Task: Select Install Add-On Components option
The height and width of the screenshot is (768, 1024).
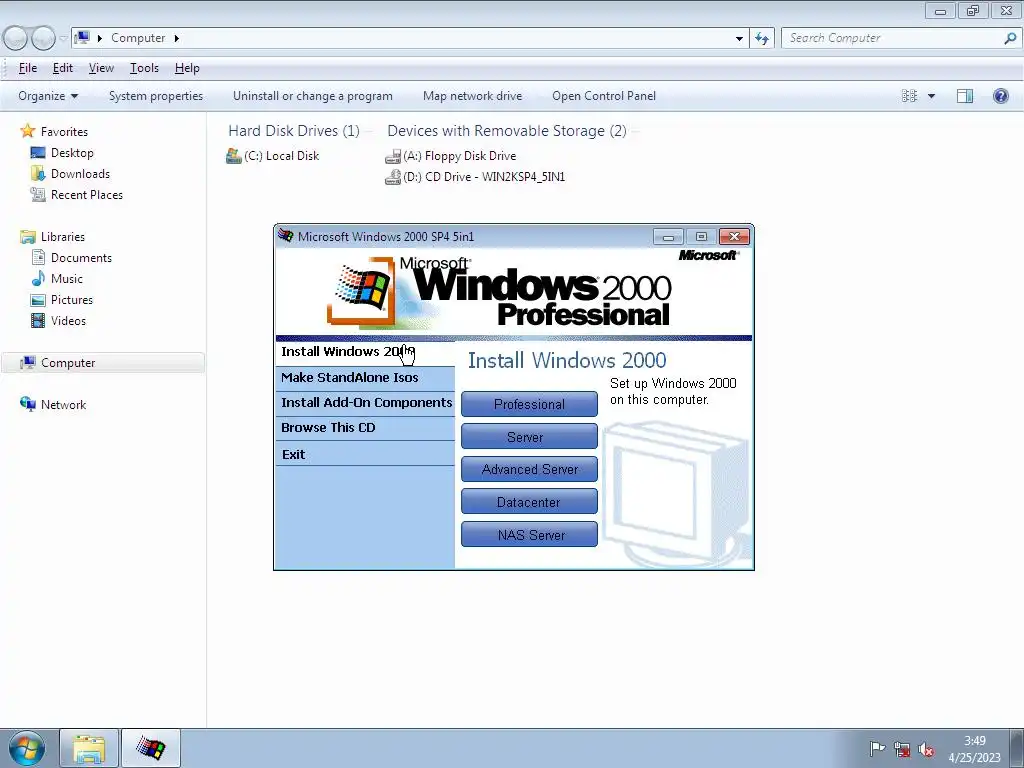Action: point(365,403)
